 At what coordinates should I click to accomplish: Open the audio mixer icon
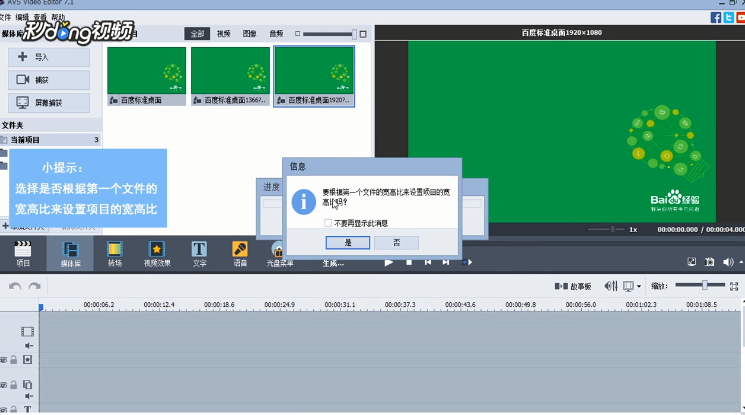[x=611, y=286]
